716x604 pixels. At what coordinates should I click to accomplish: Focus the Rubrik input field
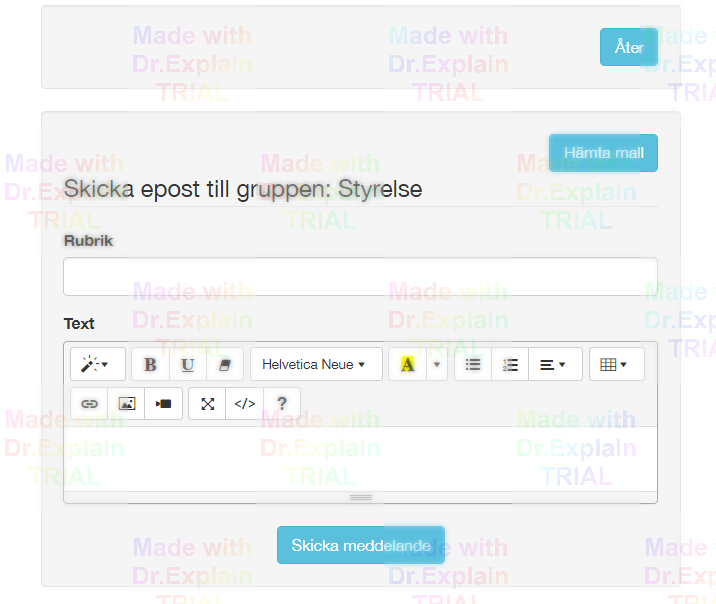coord(360,277)
